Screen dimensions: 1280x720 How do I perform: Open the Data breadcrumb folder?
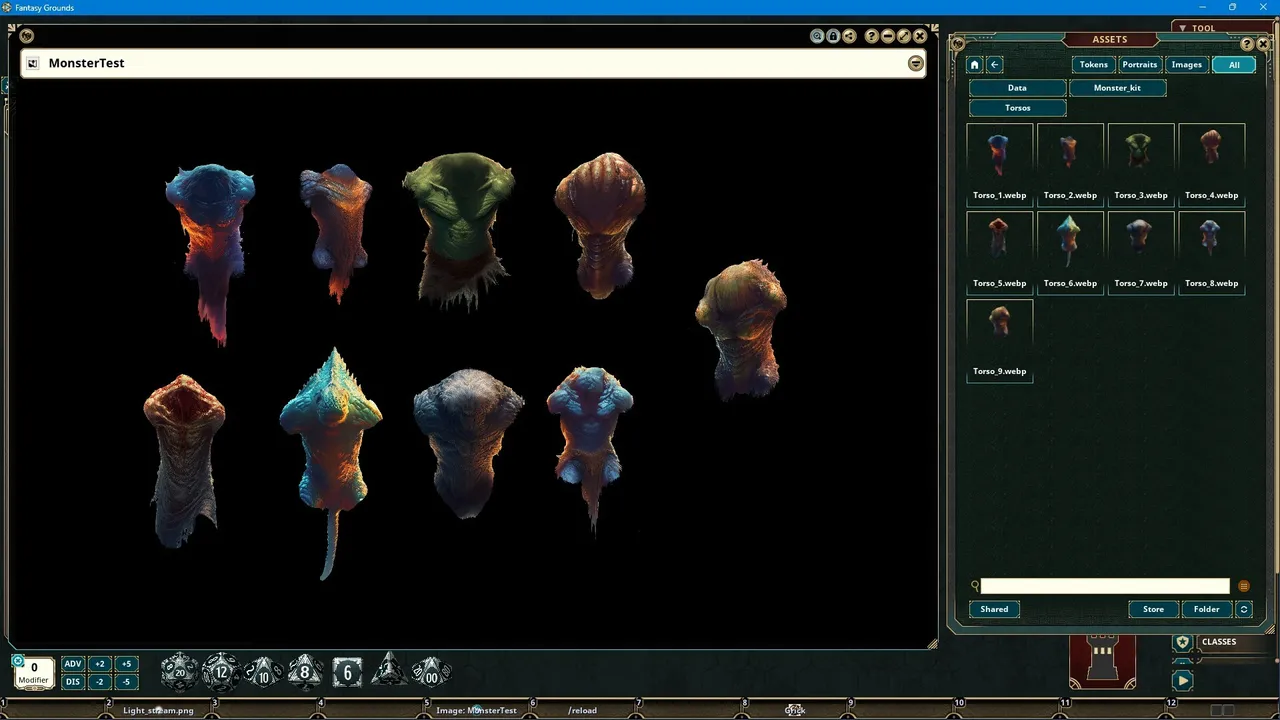coord(1017,88)
